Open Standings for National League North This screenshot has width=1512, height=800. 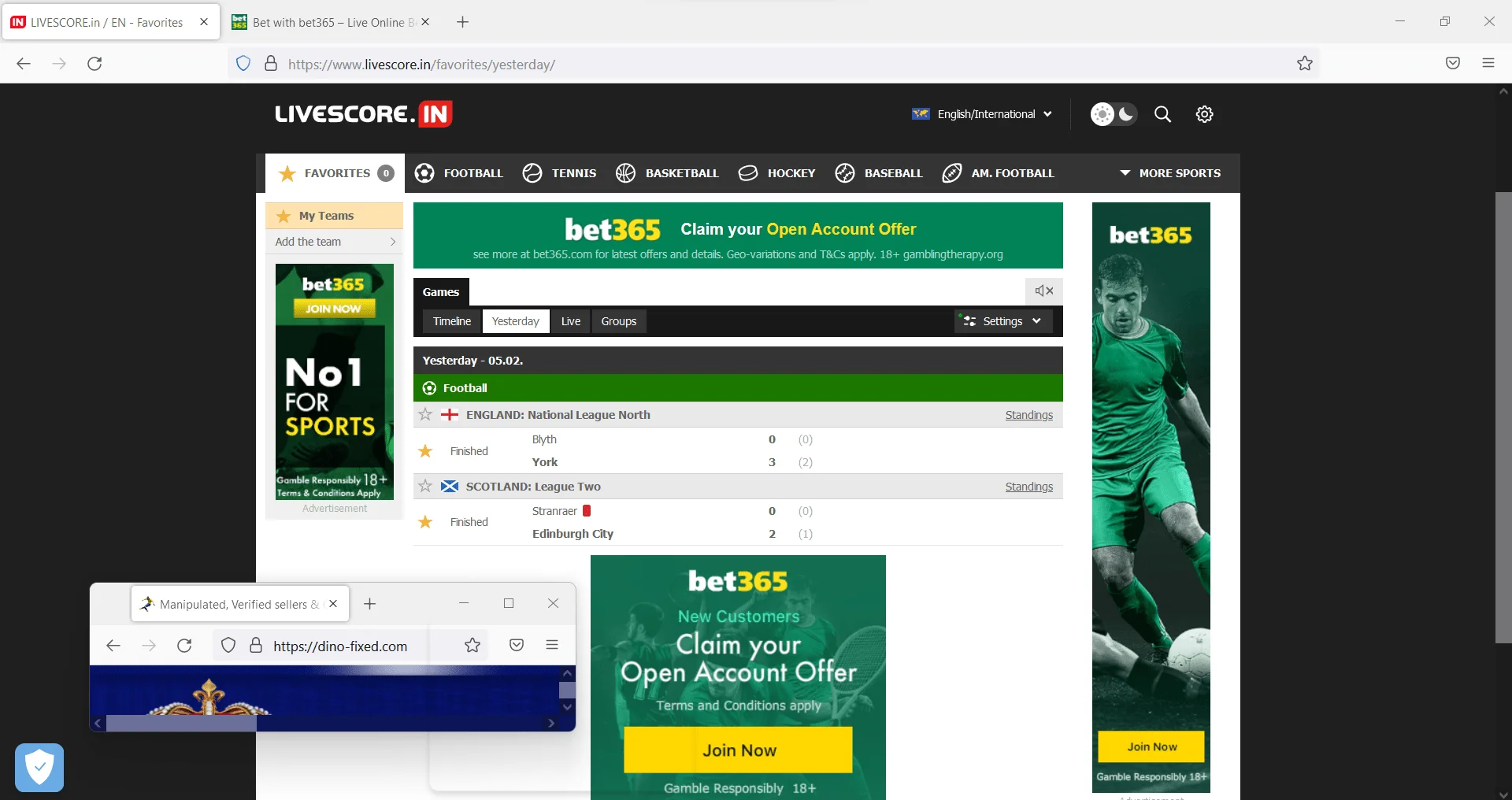pyautogui.click(x=1028, y=415)
